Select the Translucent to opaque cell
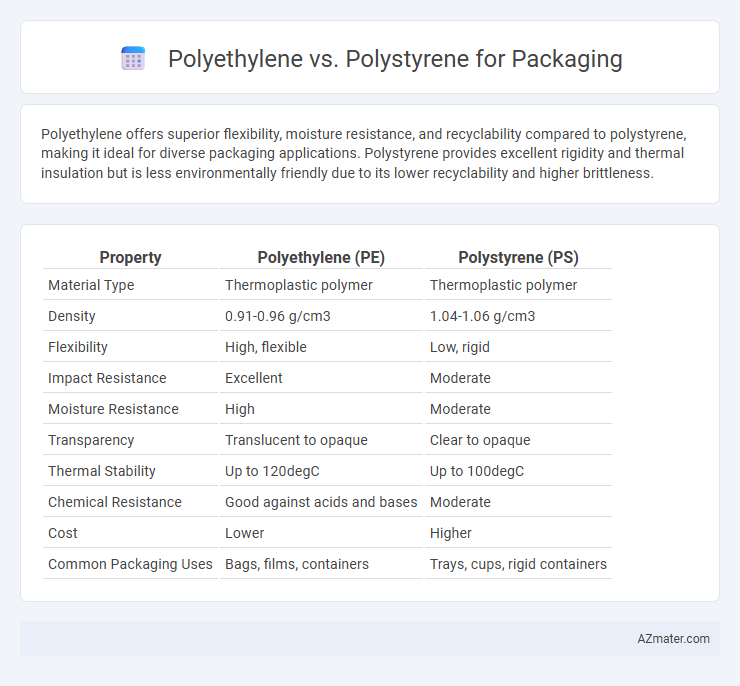The image size is (740, 686). [296, 440]
